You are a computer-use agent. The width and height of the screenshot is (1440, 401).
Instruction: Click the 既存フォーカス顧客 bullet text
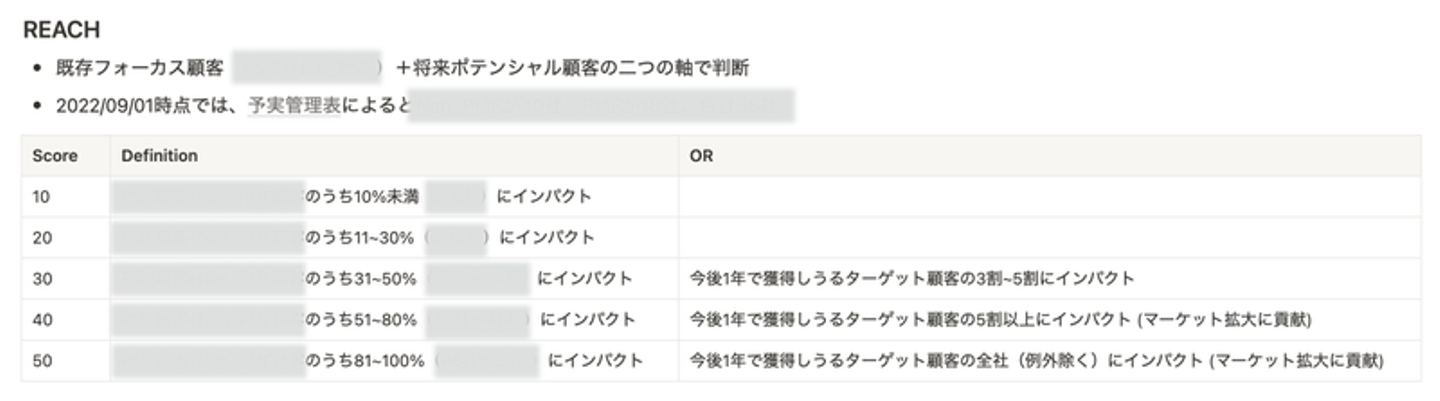point(140,68)
